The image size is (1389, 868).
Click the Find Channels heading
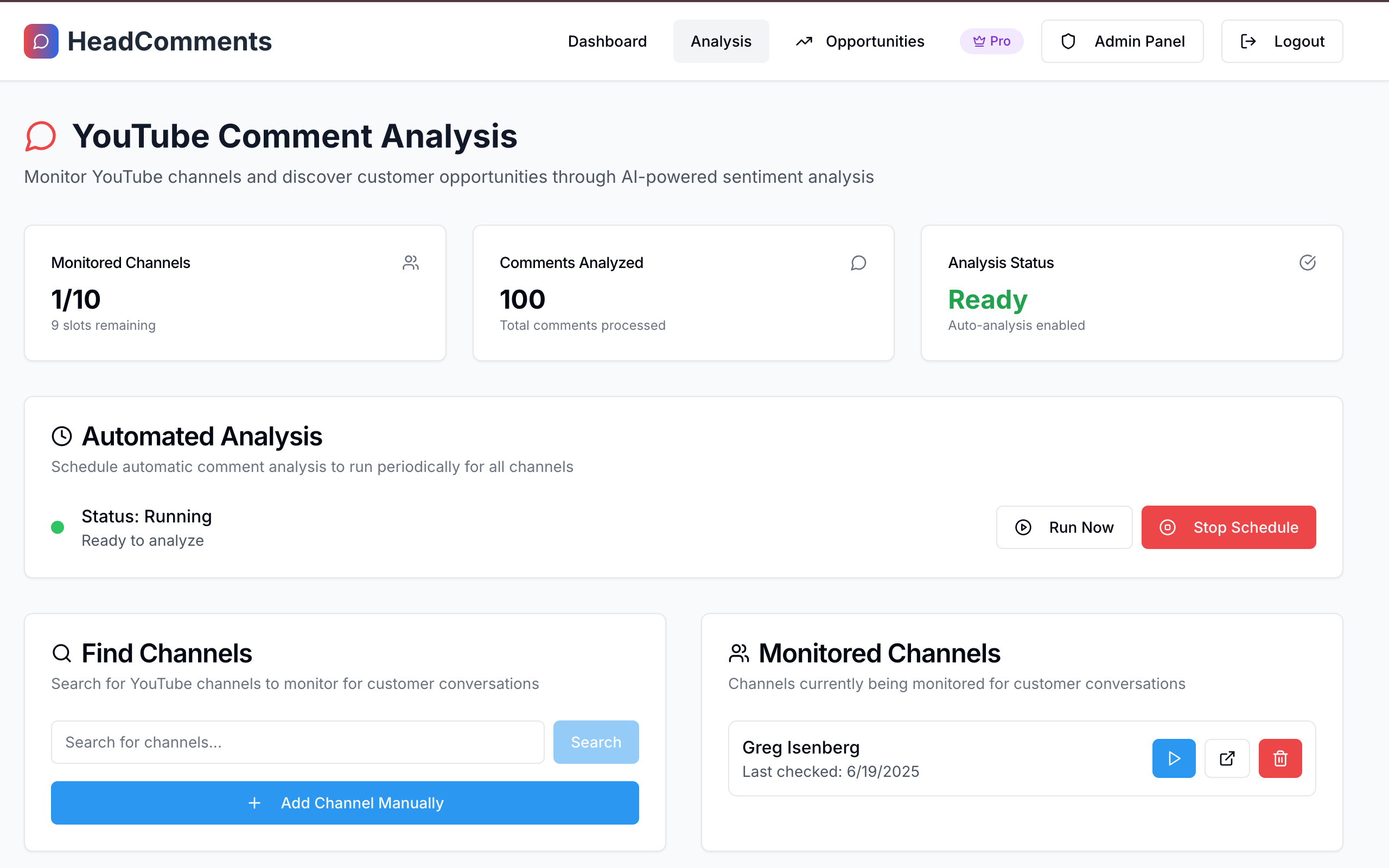click(x=167, y=653)
